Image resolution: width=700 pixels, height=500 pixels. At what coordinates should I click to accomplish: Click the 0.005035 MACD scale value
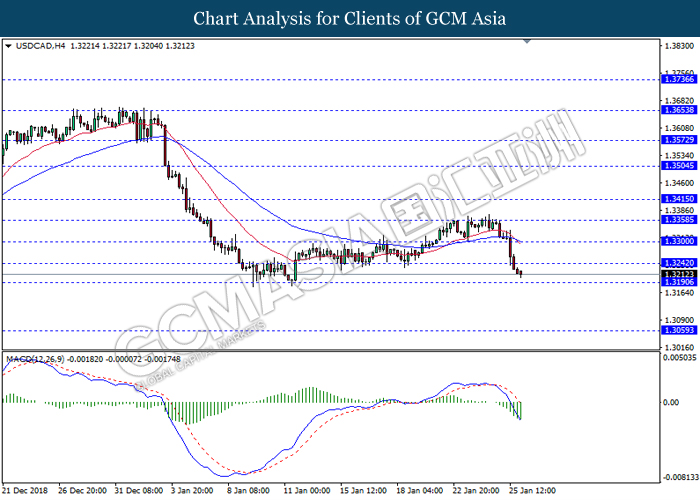tap(679, 358)
